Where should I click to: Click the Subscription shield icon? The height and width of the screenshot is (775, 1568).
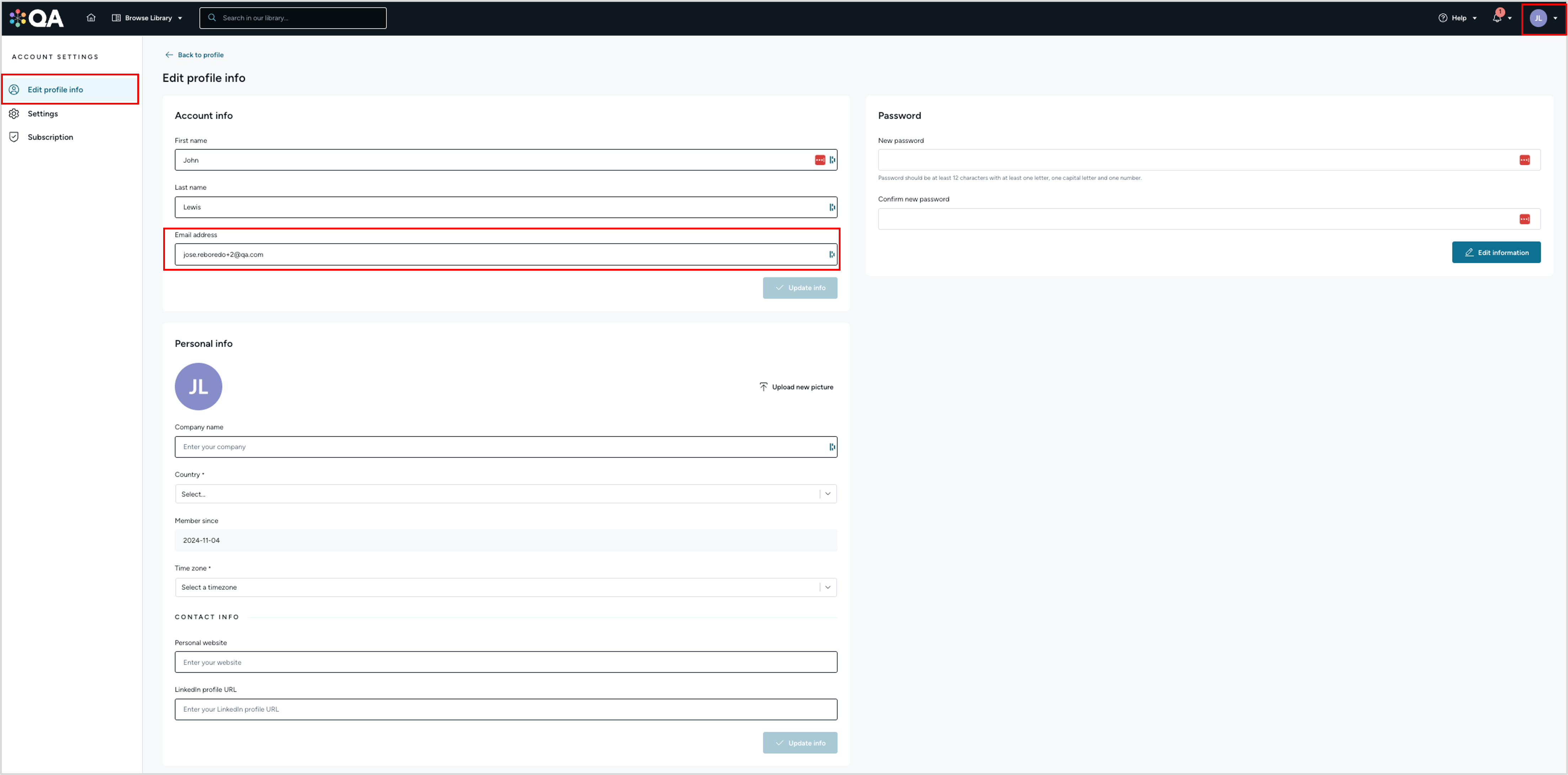[14, 137]
